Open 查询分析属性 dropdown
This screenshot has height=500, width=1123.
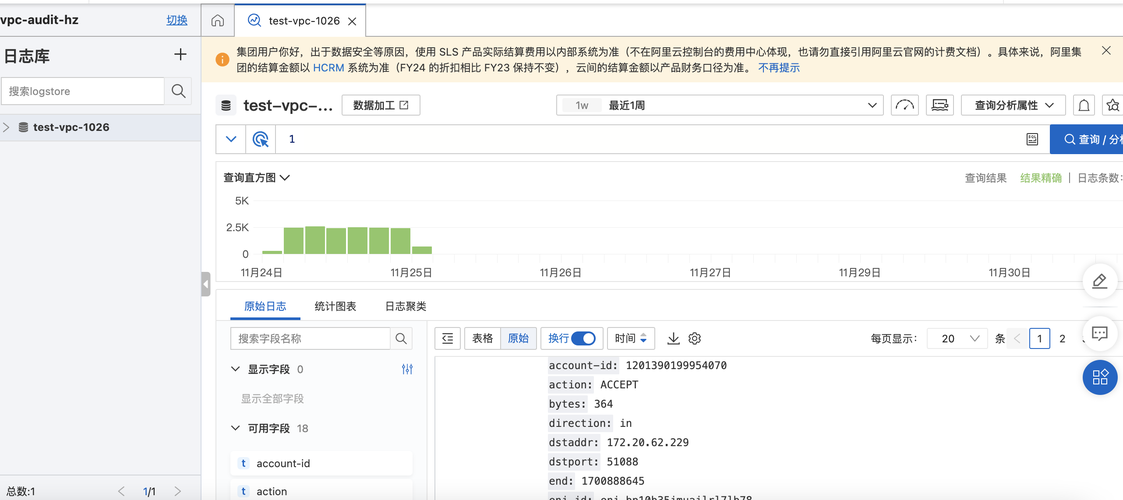[1013, 105]
